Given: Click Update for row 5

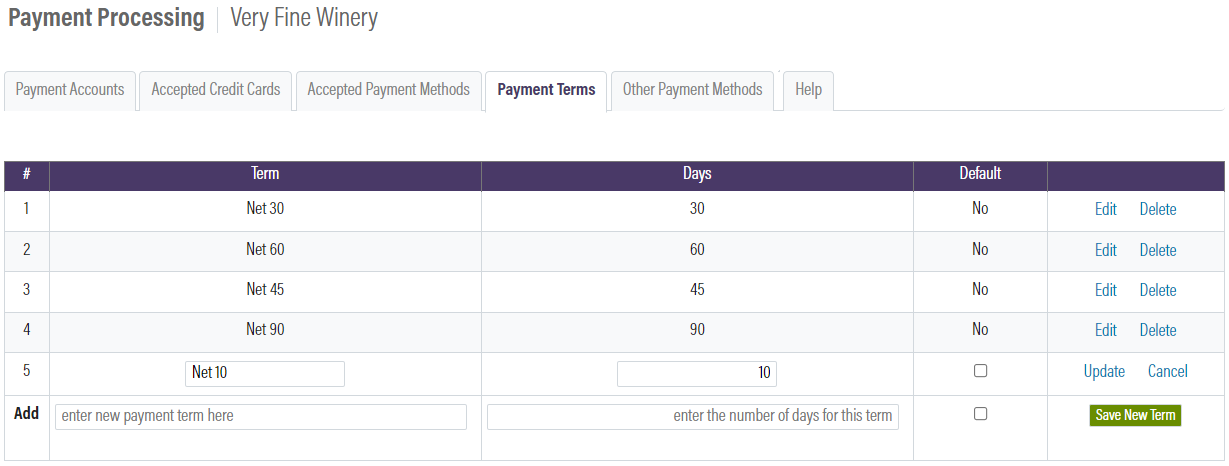Looking at the screenshot, I should 1104,372.
